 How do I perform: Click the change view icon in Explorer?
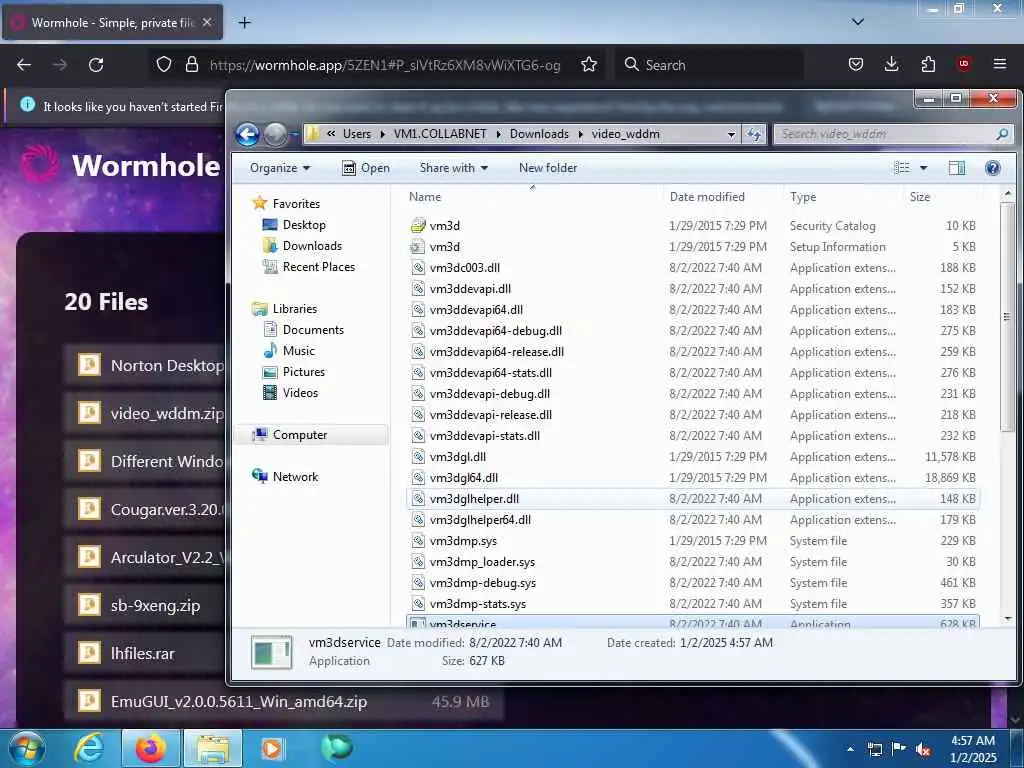[x=902, y=168]
